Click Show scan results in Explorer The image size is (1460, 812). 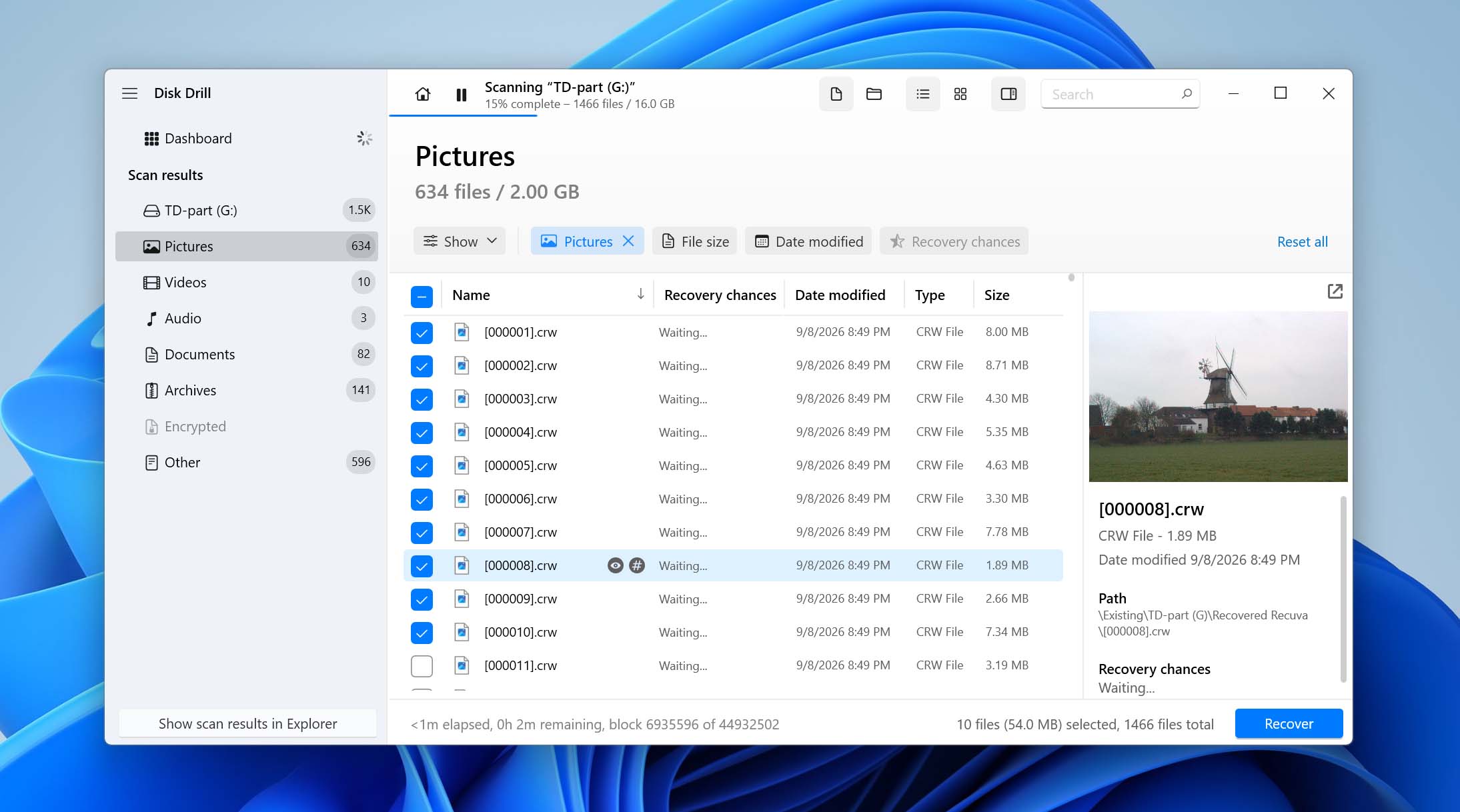(247, 723)
